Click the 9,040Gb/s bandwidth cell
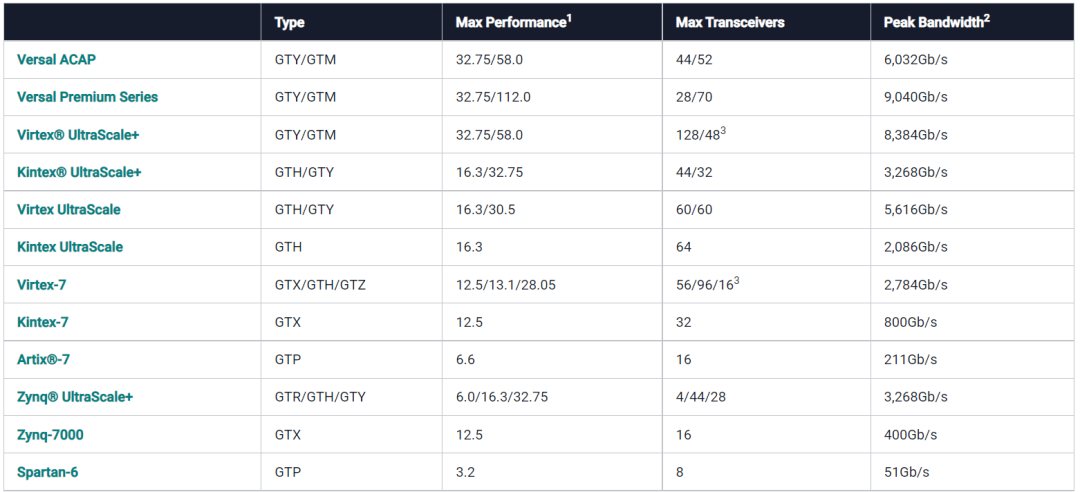The width and height of the screenshot is (1080, 492). (x=915, y=97)
